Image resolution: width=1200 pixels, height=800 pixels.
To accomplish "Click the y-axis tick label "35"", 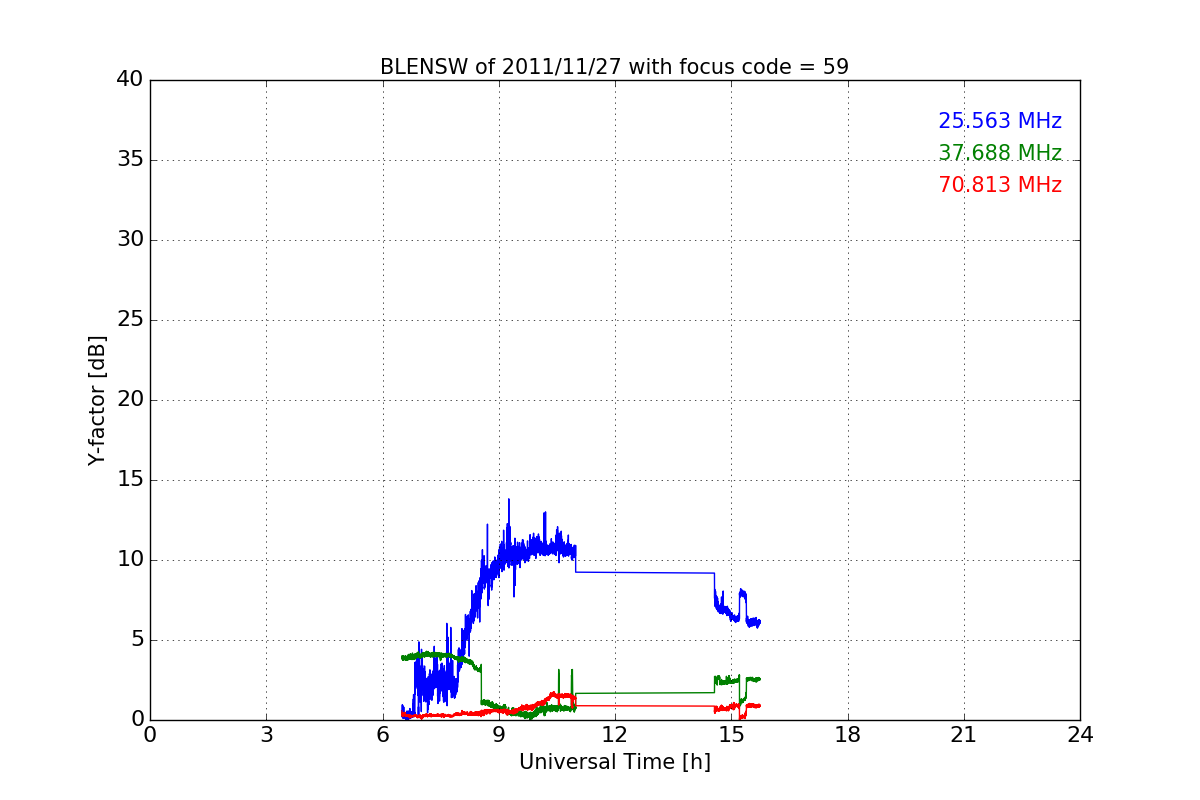I will 130,160.
